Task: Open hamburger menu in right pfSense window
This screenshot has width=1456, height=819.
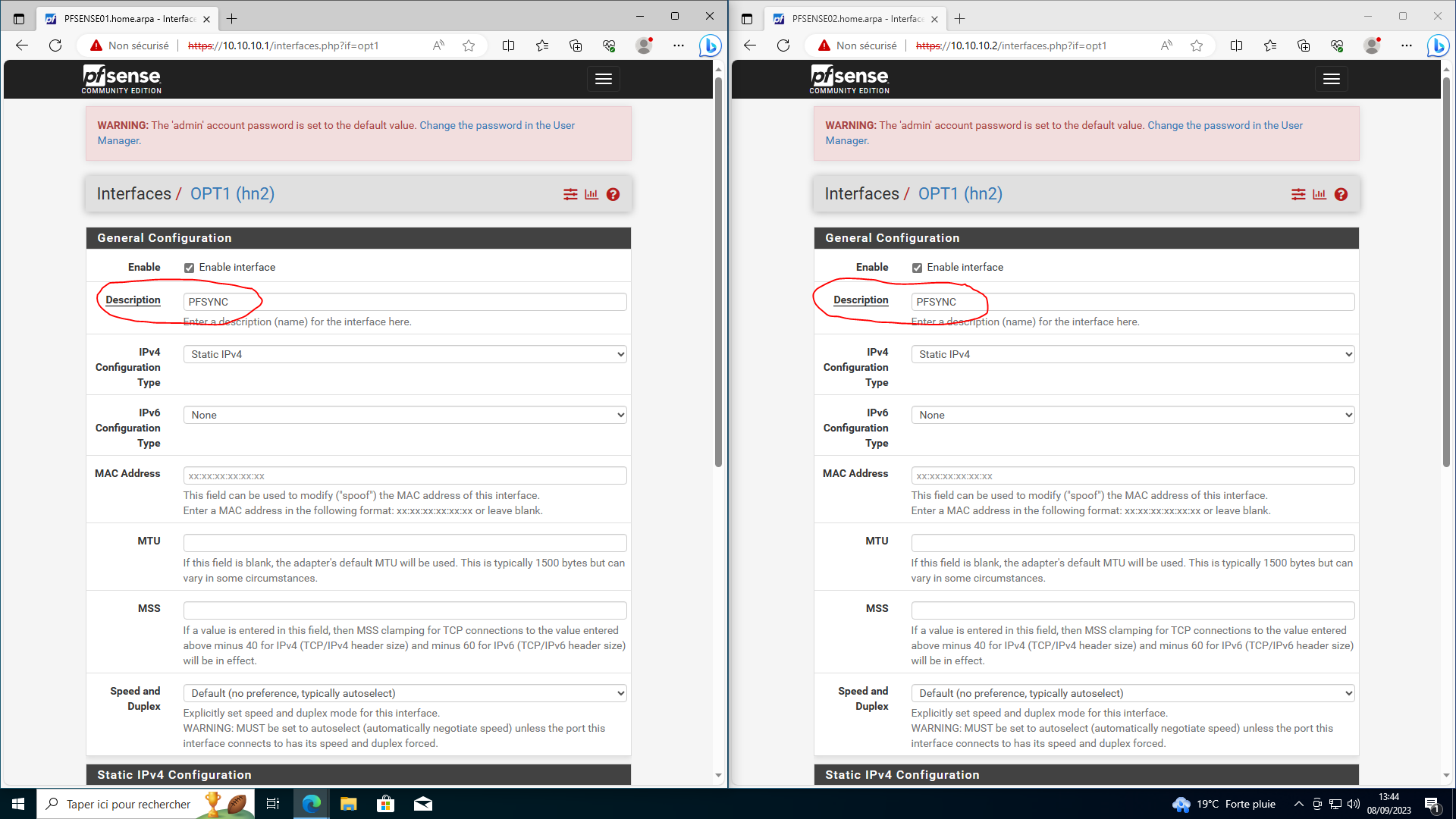Action: click(x=1331, y=79)
